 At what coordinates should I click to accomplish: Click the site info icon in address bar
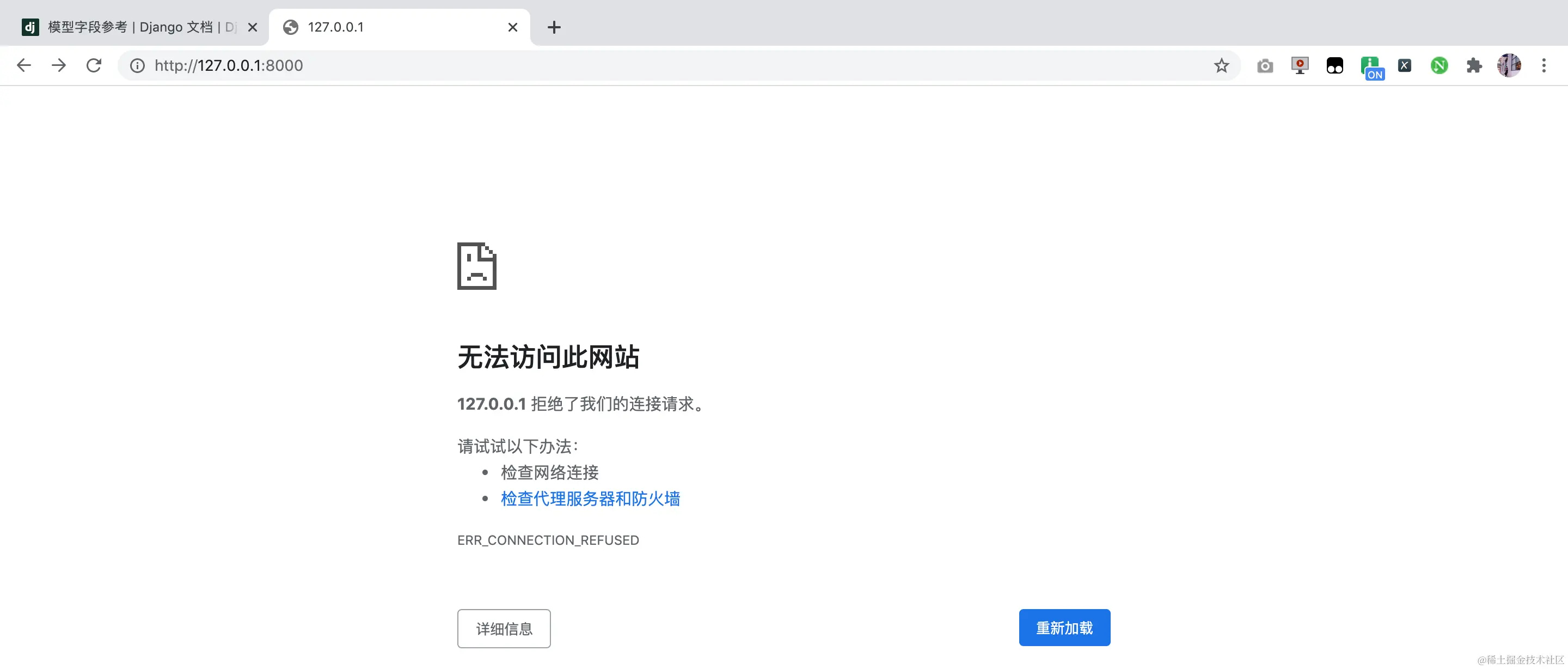[138, 65]
